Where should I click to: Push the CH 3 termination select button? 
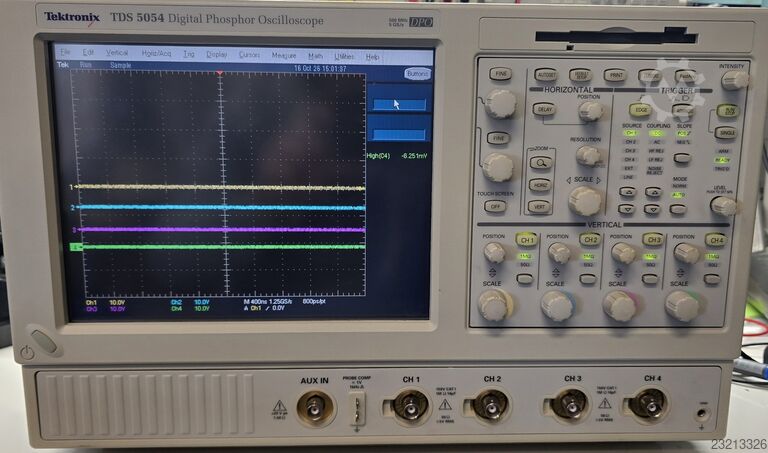tap(650, 279)
